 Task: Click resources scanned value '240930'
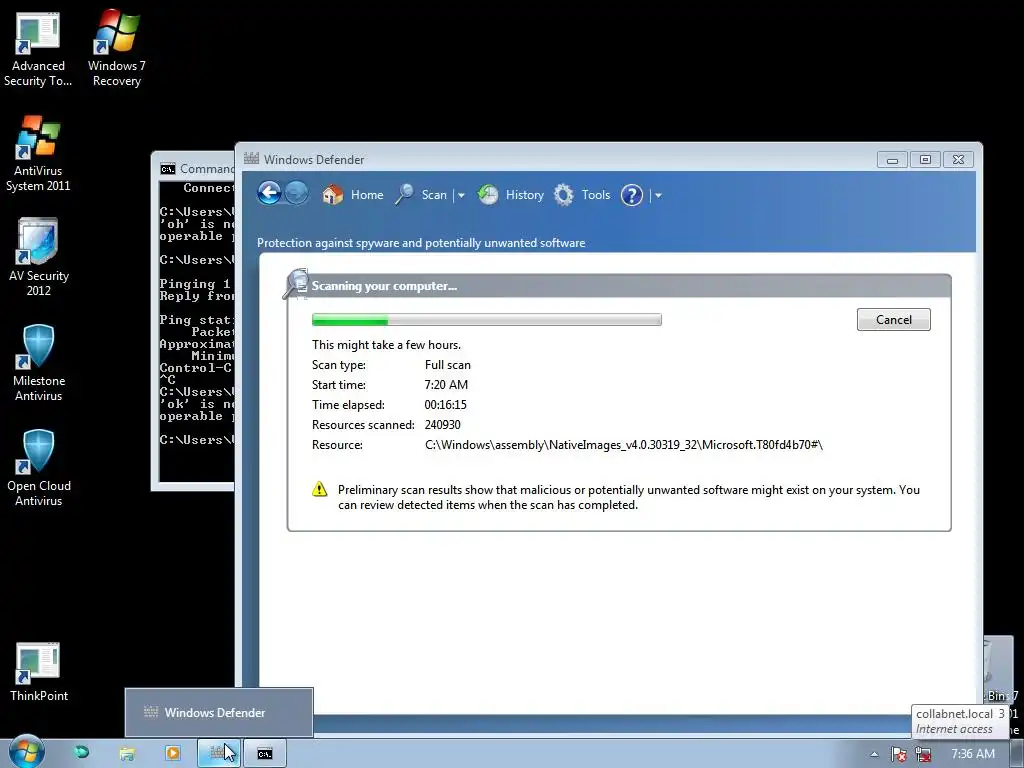[x=442, y=424]
